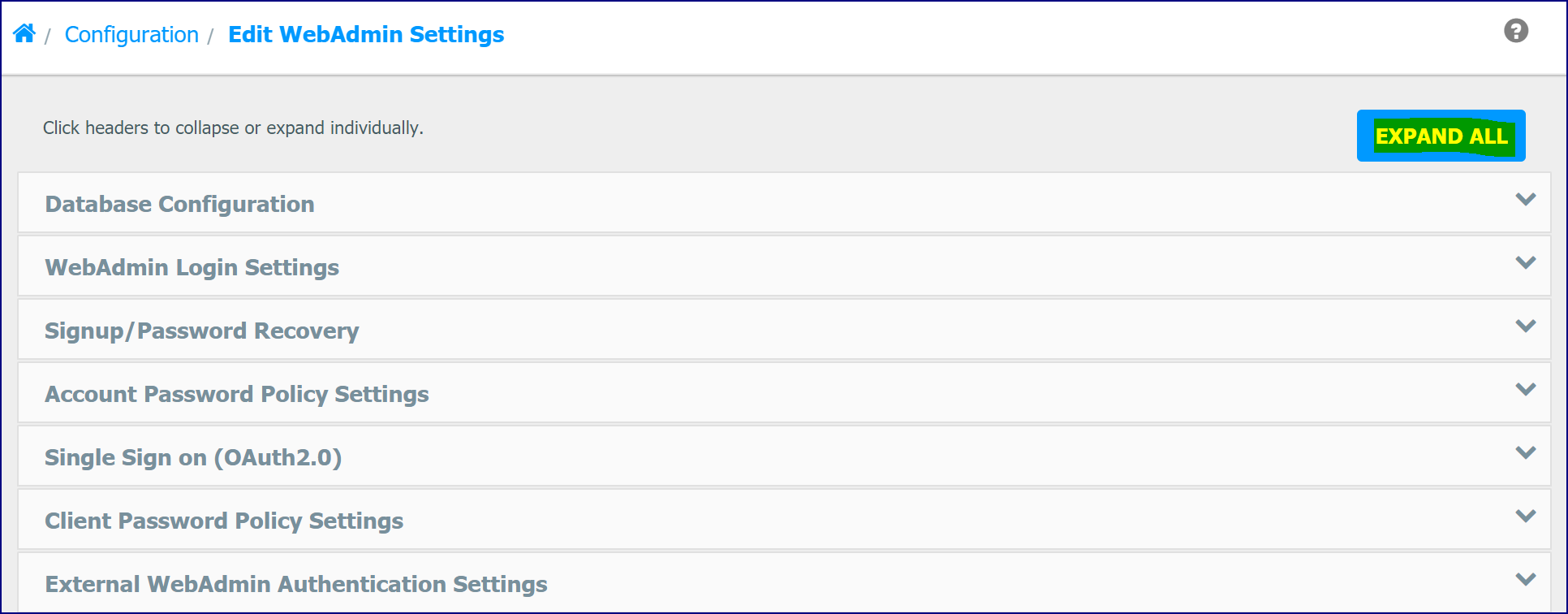This screenshot has width=1568, height=614.
Task: Open the Configuration breadcrumb link
Action: pos(131,35)
